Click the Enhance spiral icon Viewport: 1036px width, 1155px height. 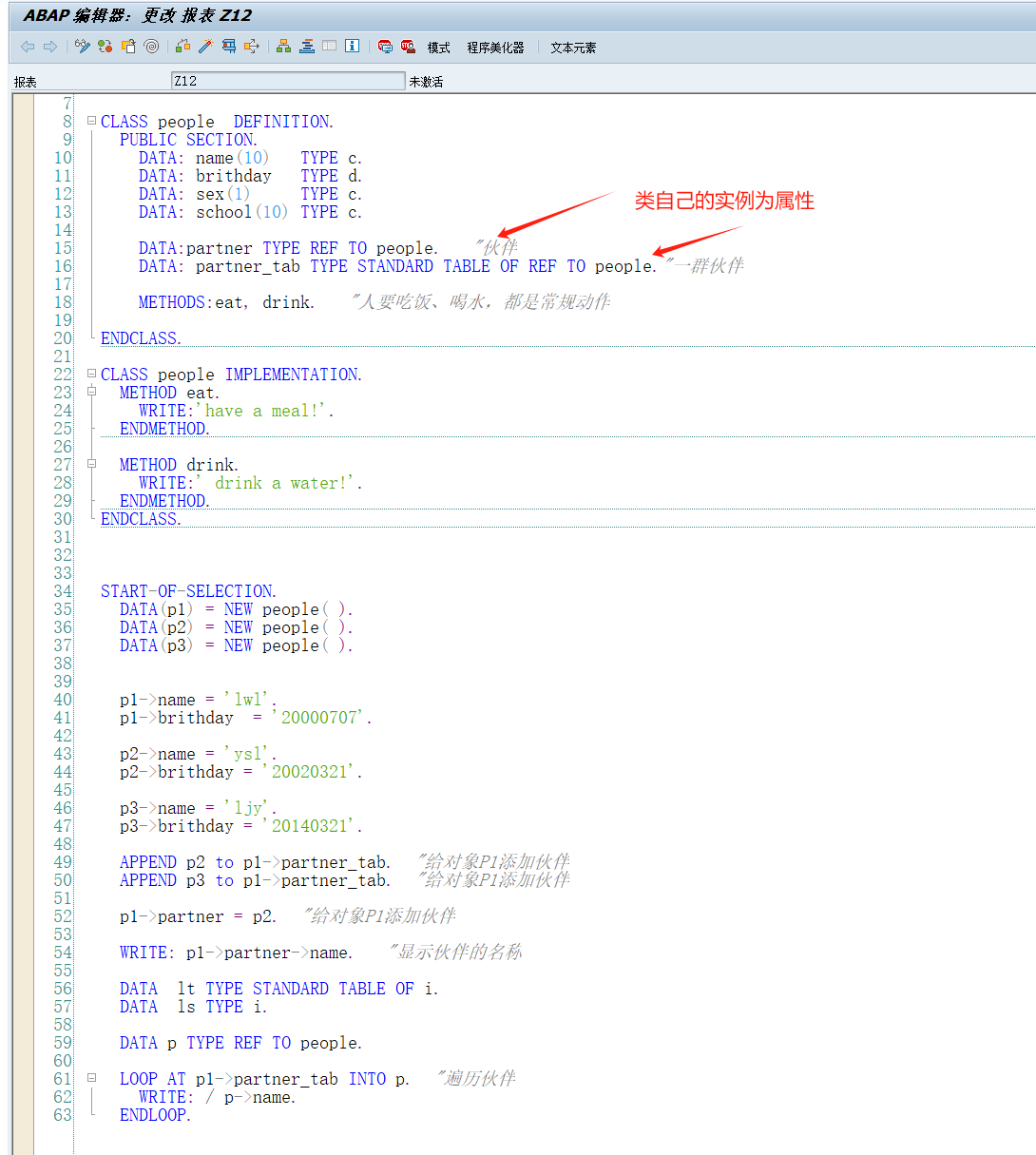151,46
